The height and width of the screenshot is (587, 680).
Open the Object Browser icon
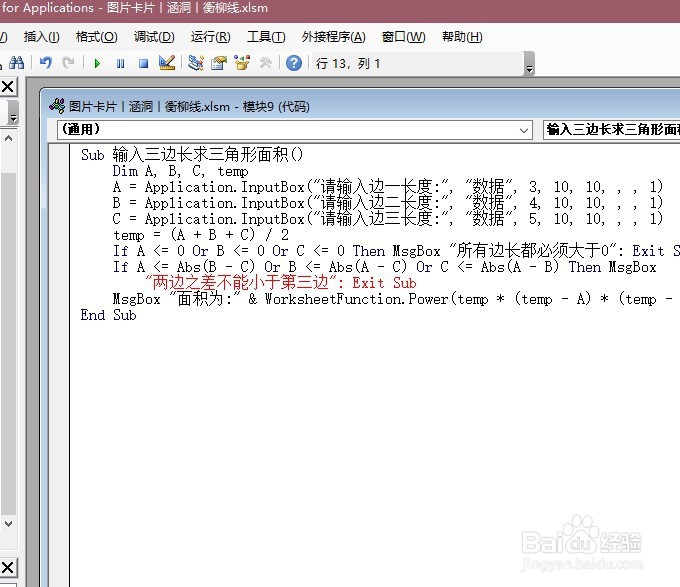(242, 63)
